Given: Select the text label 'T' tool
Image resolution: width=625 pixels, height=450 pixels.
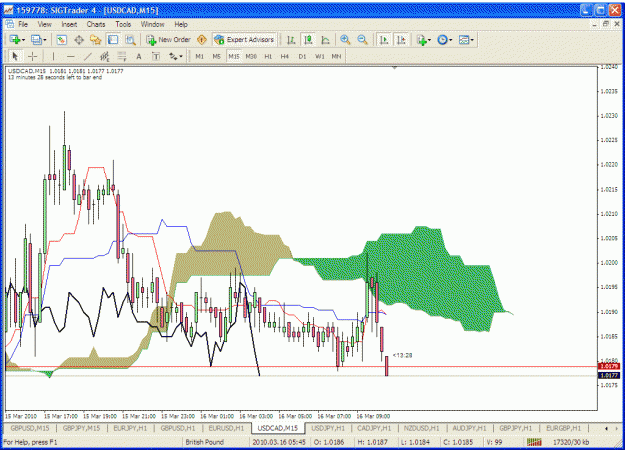Looking at the screenshot, I should point(156,57).
